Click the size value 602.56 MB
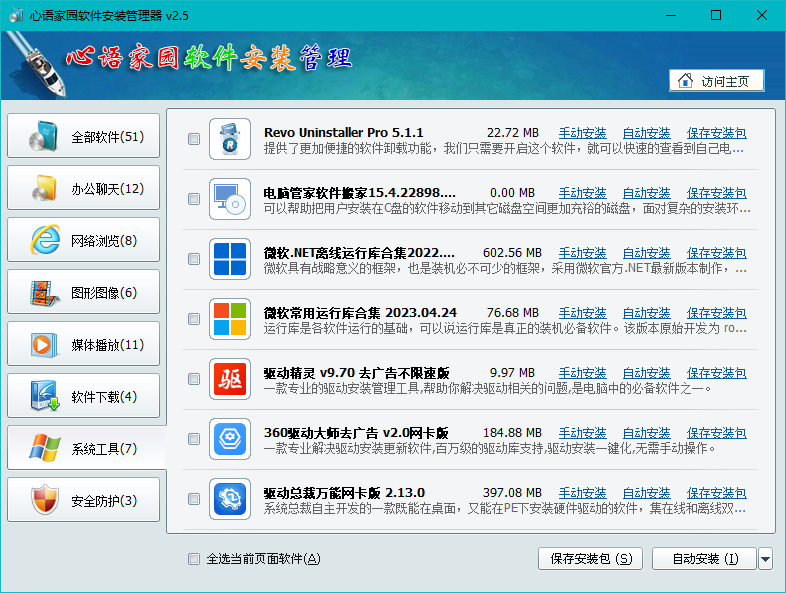This screenshot has height=593, width=786. (512, 253)
